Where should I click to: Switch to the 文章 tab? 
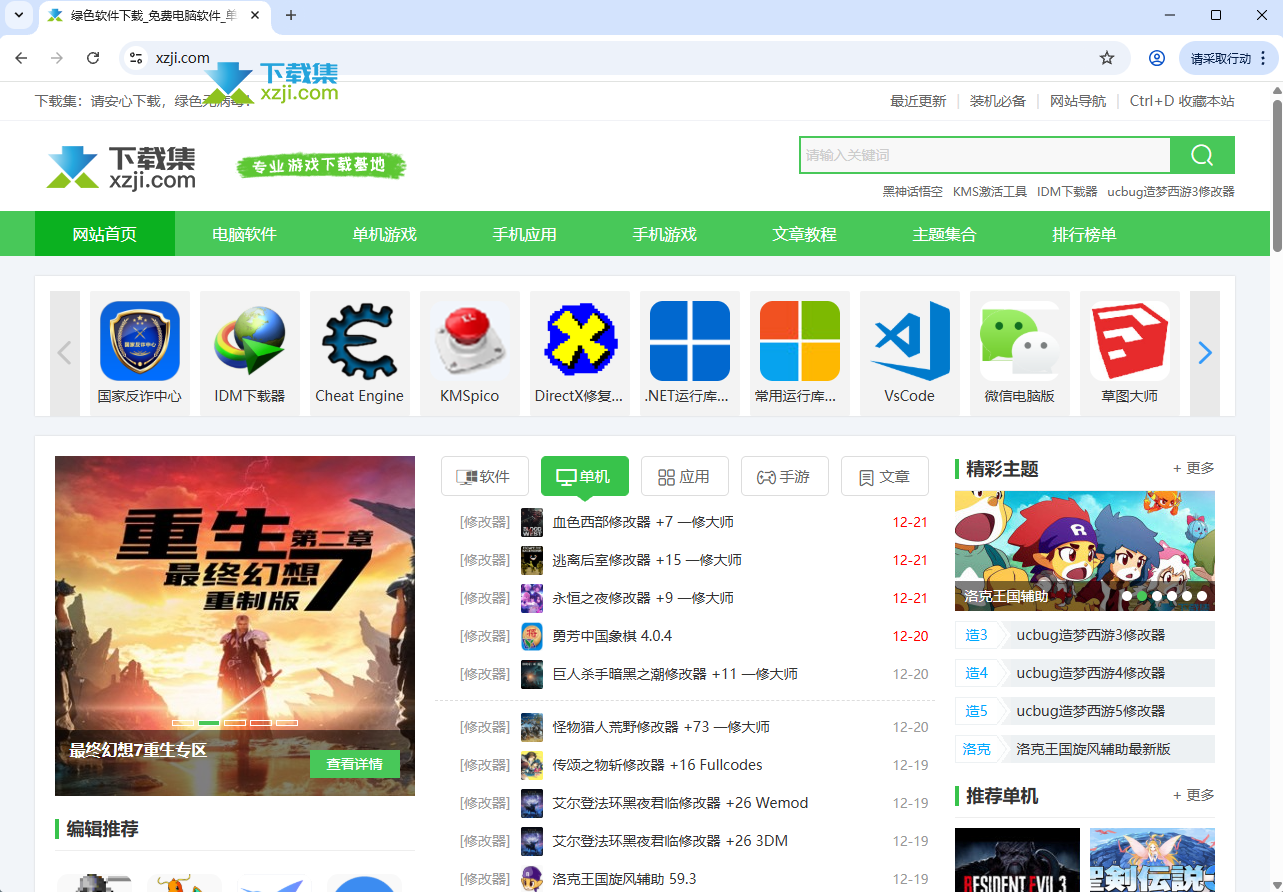[884, 476]
